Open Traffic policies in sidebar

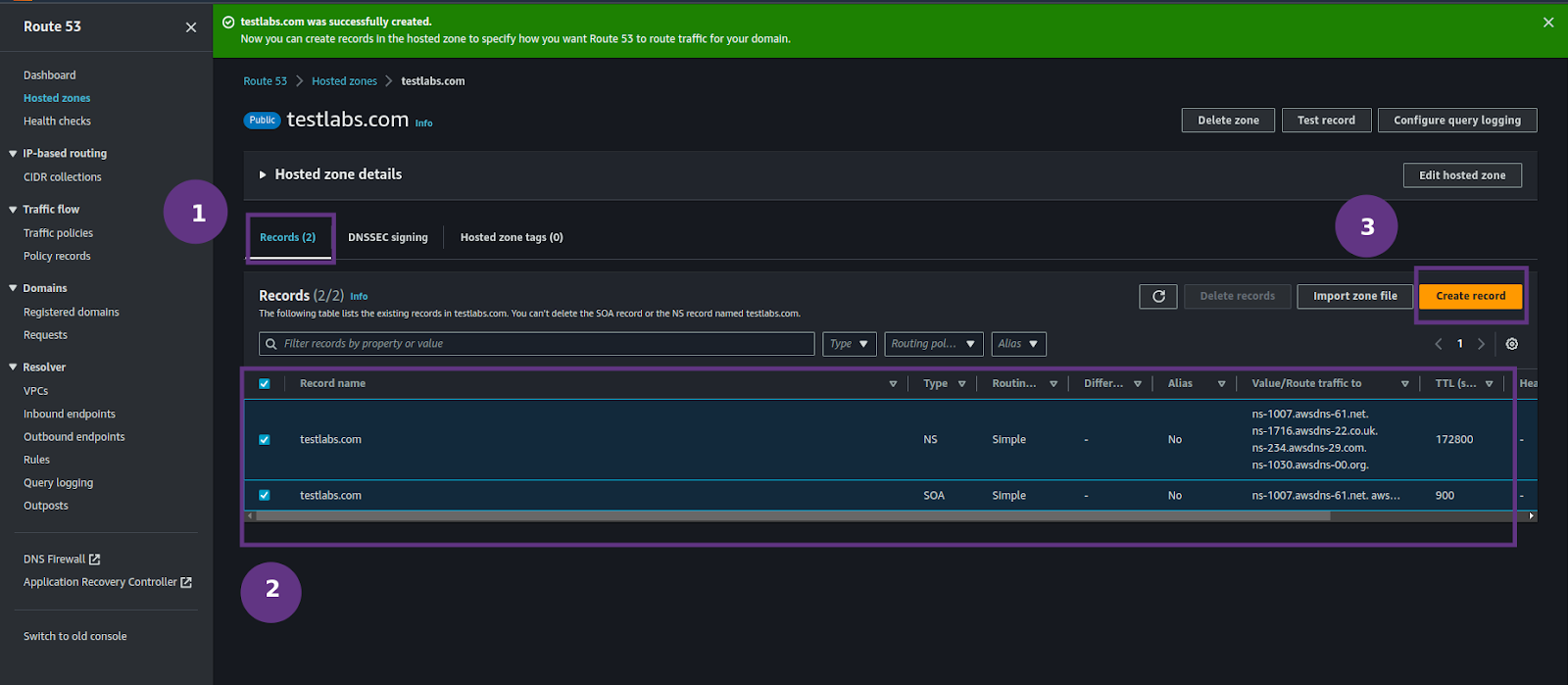click(59, 233)
